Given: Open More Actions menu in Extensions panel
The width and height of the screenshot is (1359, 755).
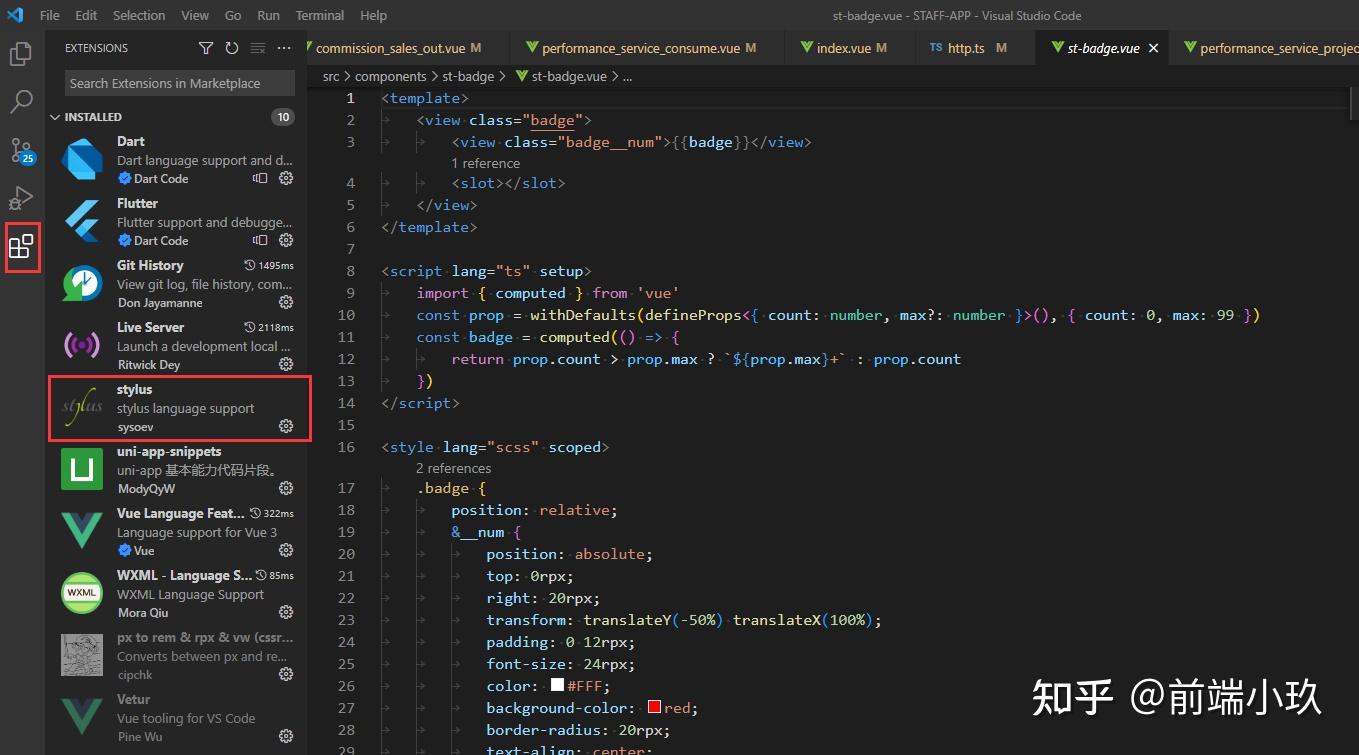Looking at the screenshot, I should tap(283, 47).
